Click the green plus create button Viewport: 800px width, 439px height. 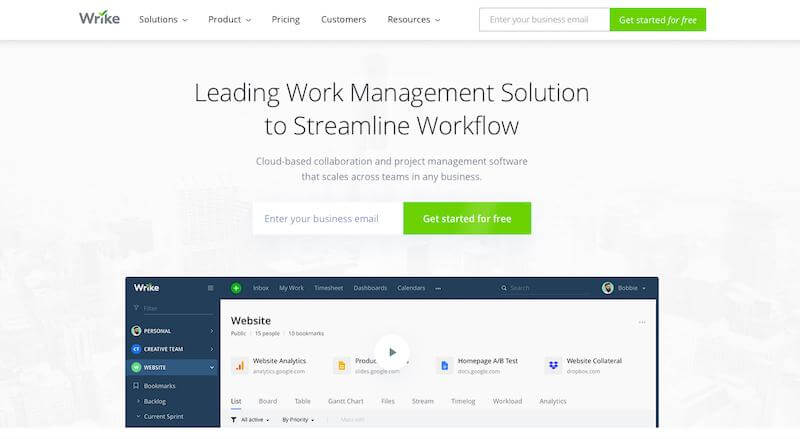click(x=236, y=288)
